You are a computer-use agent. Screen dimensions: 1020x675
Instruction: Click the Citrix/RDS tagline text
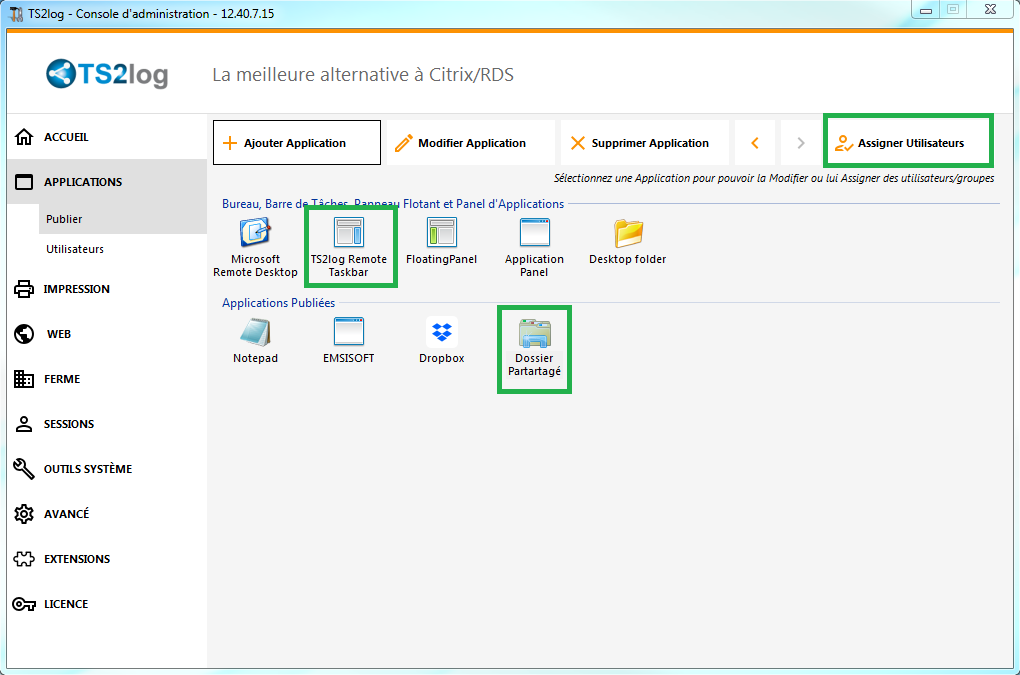[x=363, y=75]
